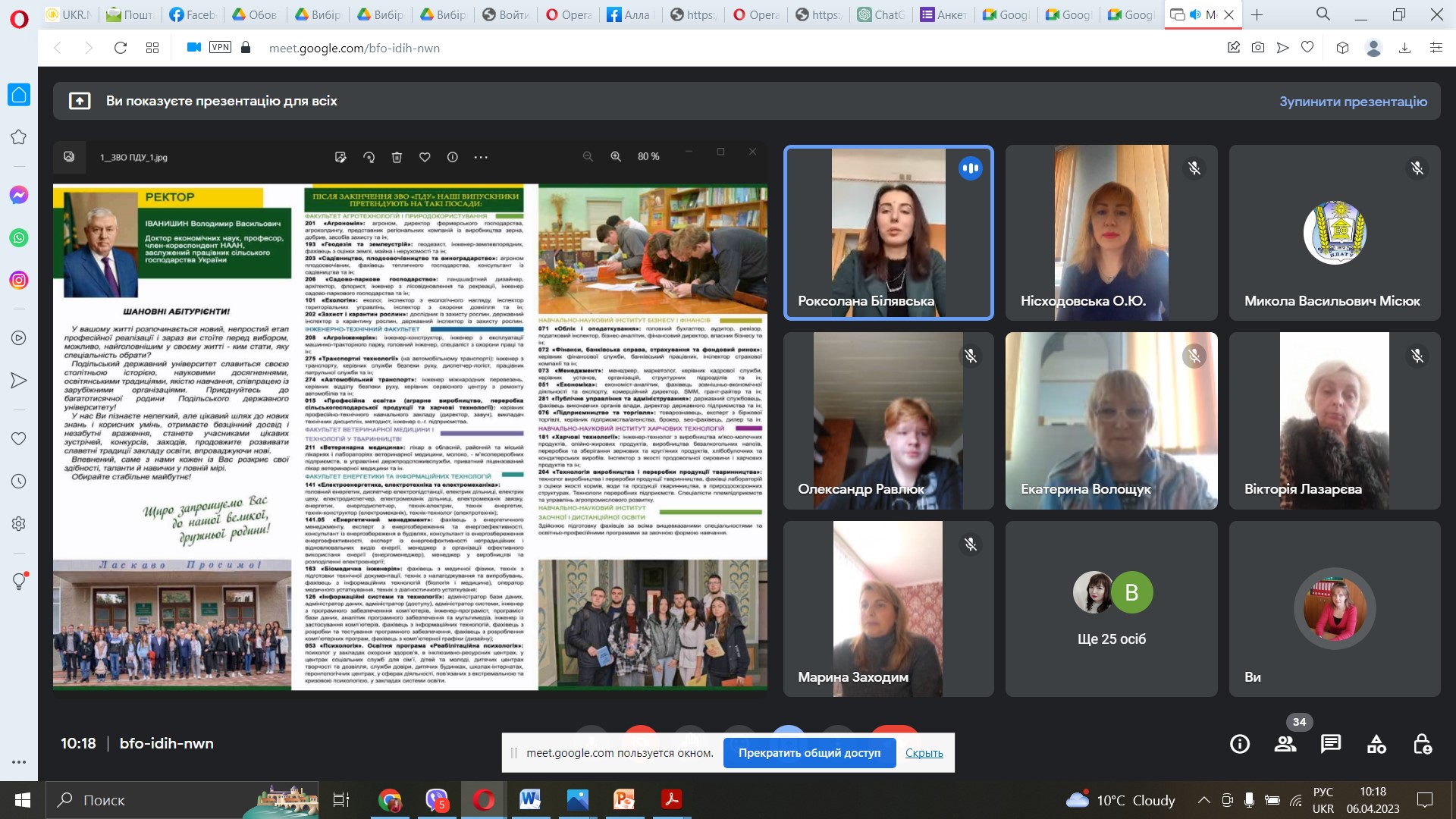Click the delete trash icon in image viewer

(x=397, y=157)
